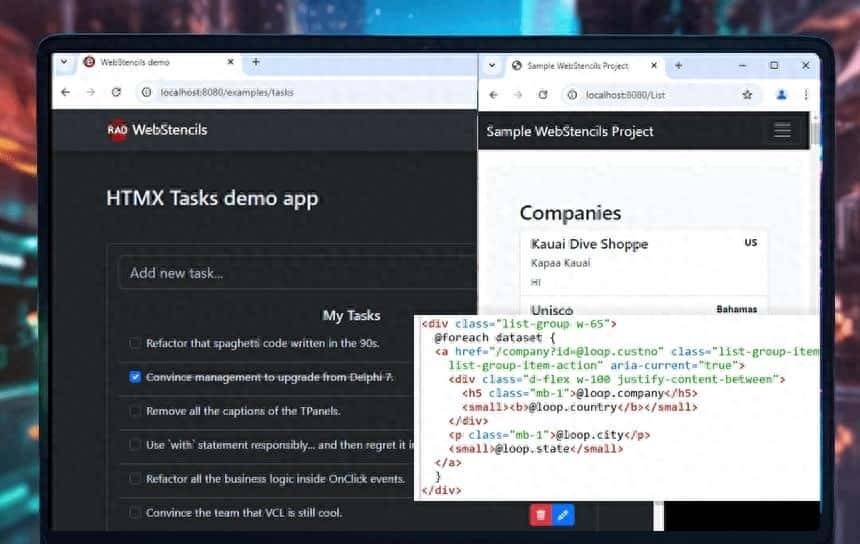Check the Use 'with' statement responsibly task
The height and width of the screenshot is (544, 860).
(134, 445)
